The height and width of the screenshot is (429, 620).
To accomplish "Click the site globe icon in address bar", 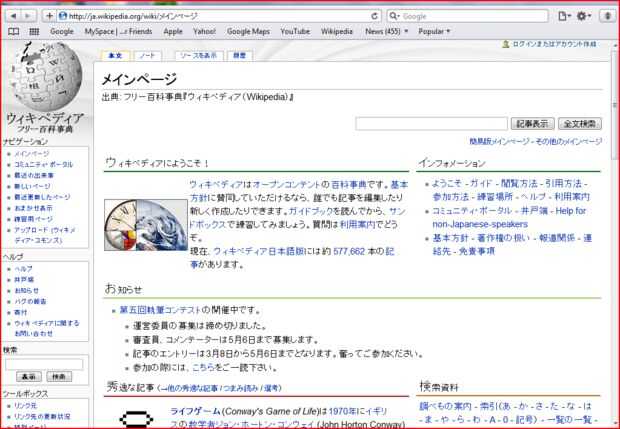I will [x=62, y=16].
